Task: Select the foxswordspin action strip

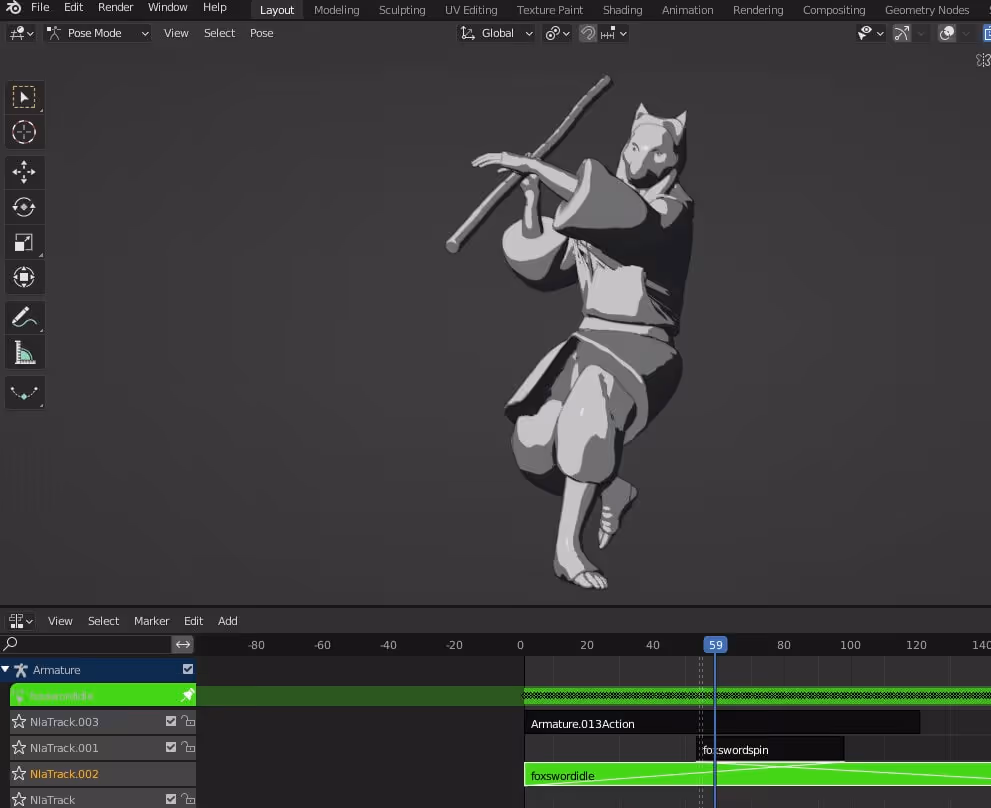Action: click(770, 748)
